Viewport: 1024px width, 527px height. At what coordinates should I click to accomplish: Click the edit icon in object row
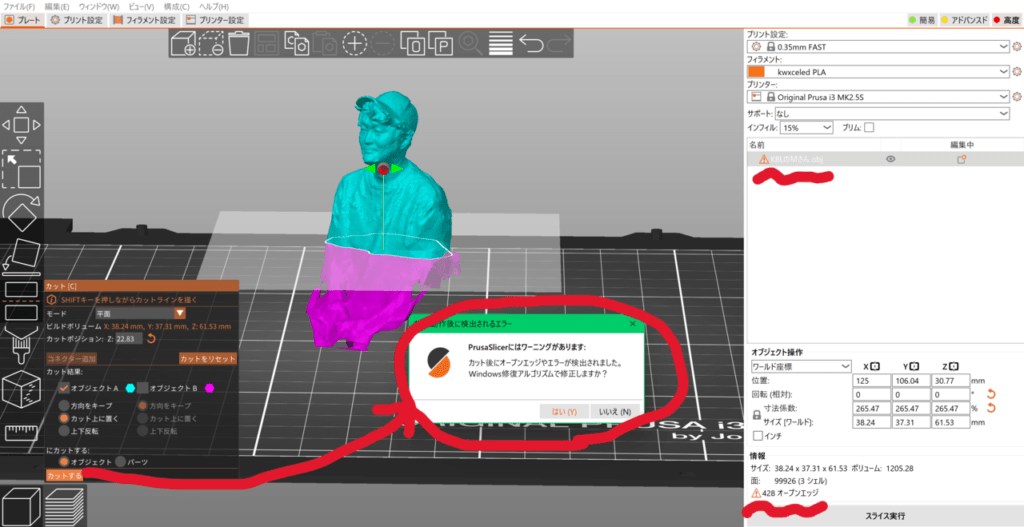pyautogui.click(x=961, y=159)
